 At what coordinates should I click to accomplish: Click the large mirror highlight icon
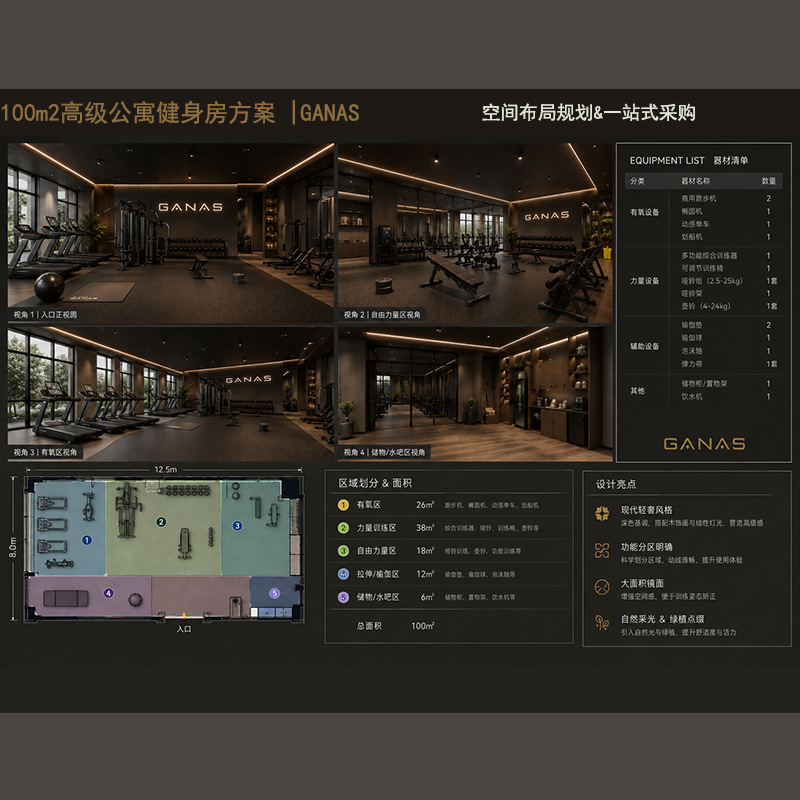pyautogui.click(x=602, y=587)
